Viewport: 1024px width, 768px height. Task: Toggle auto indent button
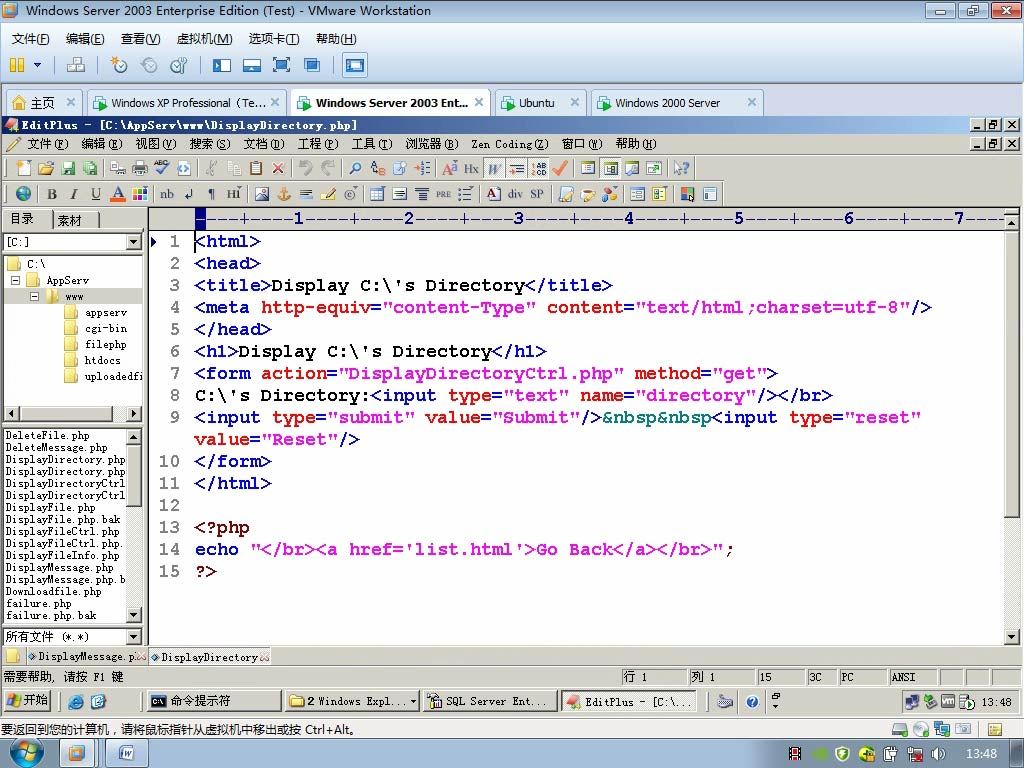pyautogui.click(x=517, y=168)
